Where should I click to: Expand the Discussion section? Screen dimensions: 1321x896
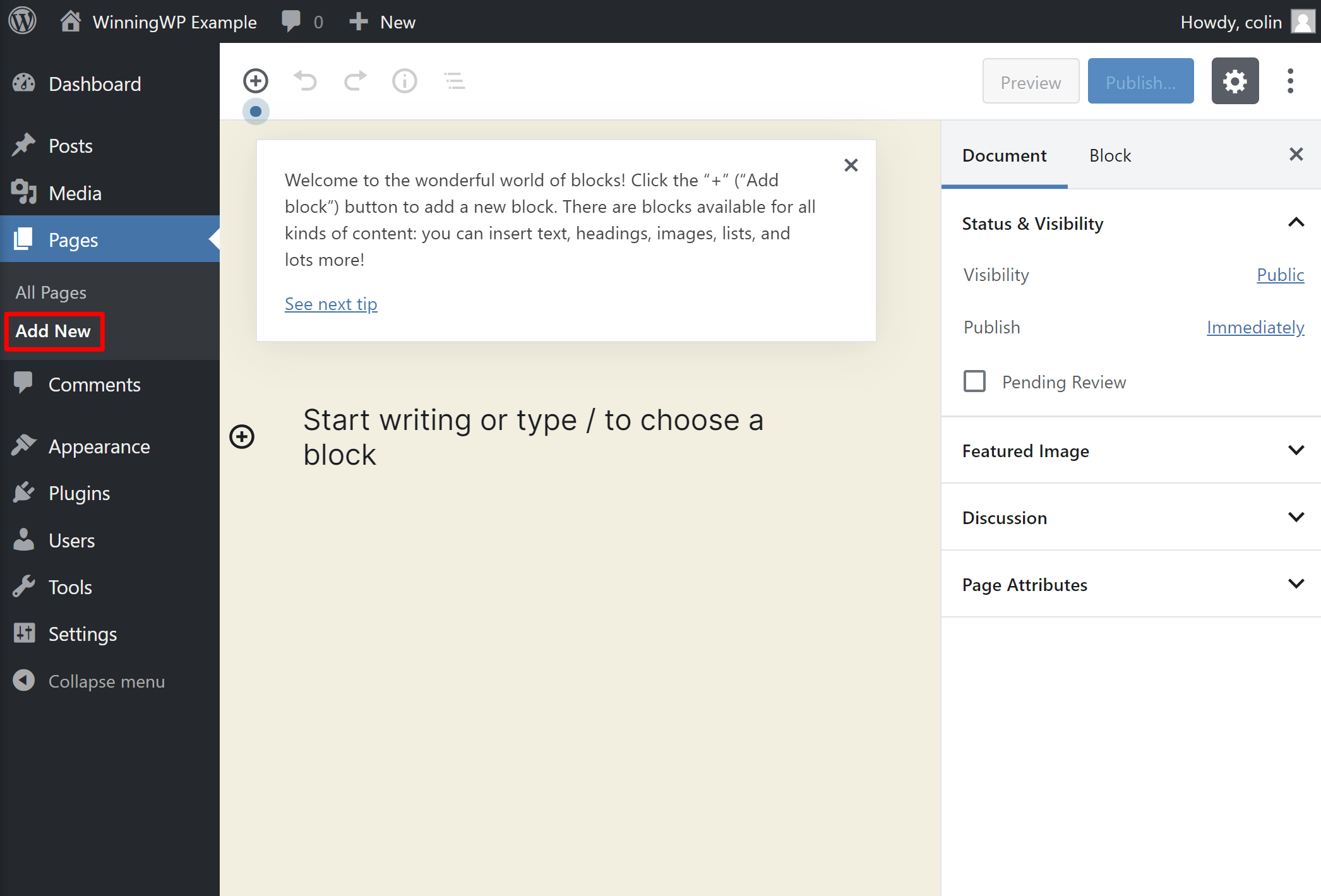click(x=1131, y=517)
